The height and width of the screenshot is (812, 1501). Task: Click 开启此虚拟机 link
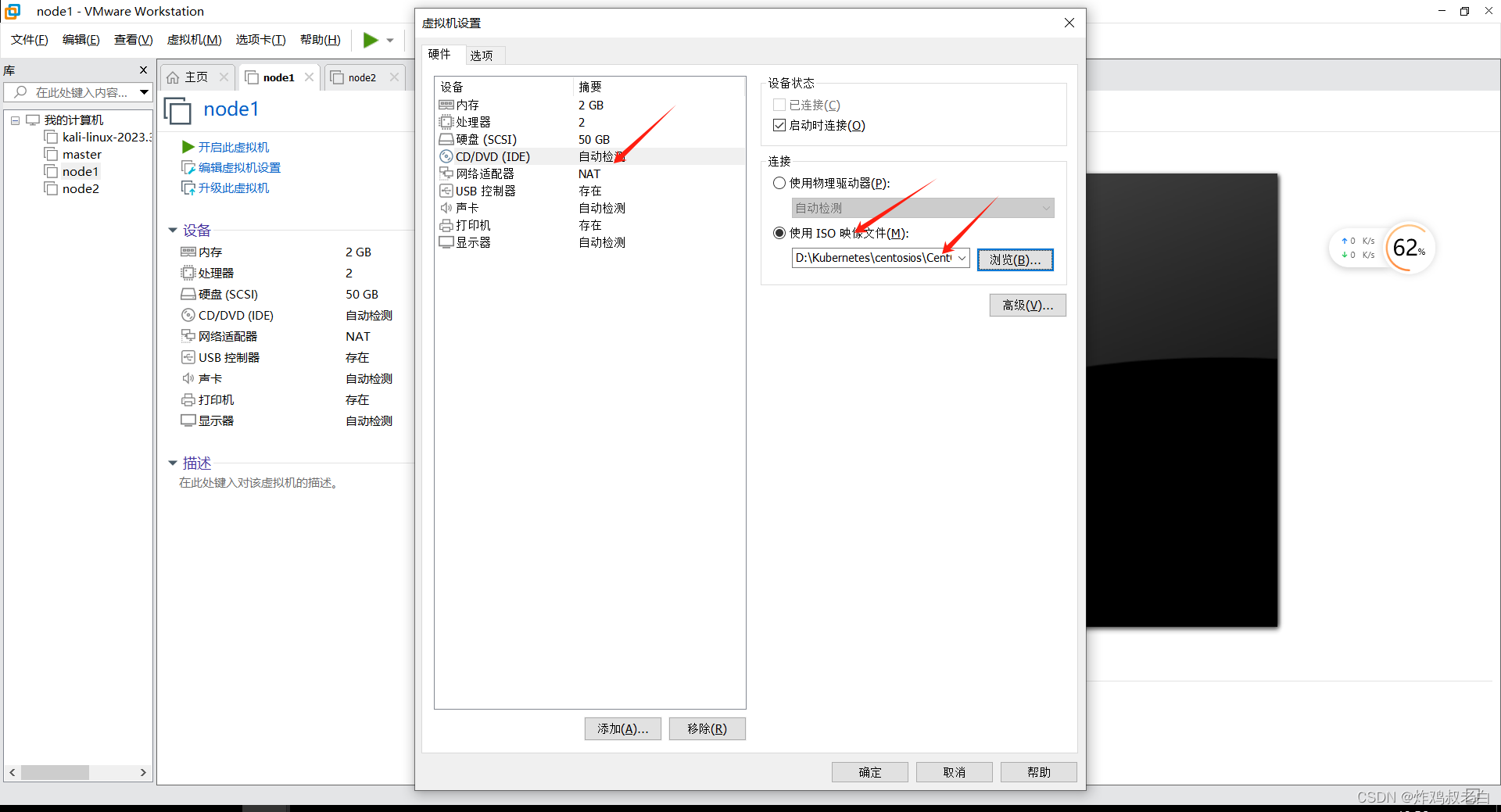pyautogui.click(x=233, y=147)
